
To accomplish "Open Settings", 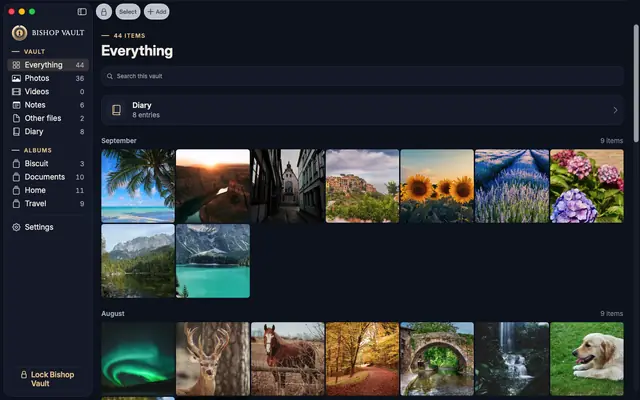I will click(x=48, y=227).
